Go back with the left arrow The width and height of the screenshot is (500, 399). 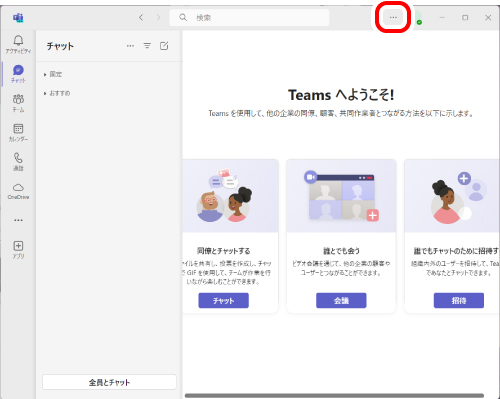(141, 17)
